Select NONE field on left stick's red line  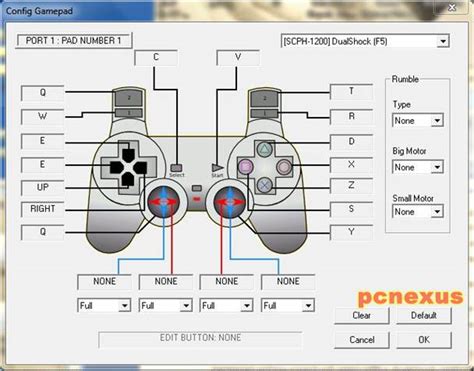coord(166,282)
